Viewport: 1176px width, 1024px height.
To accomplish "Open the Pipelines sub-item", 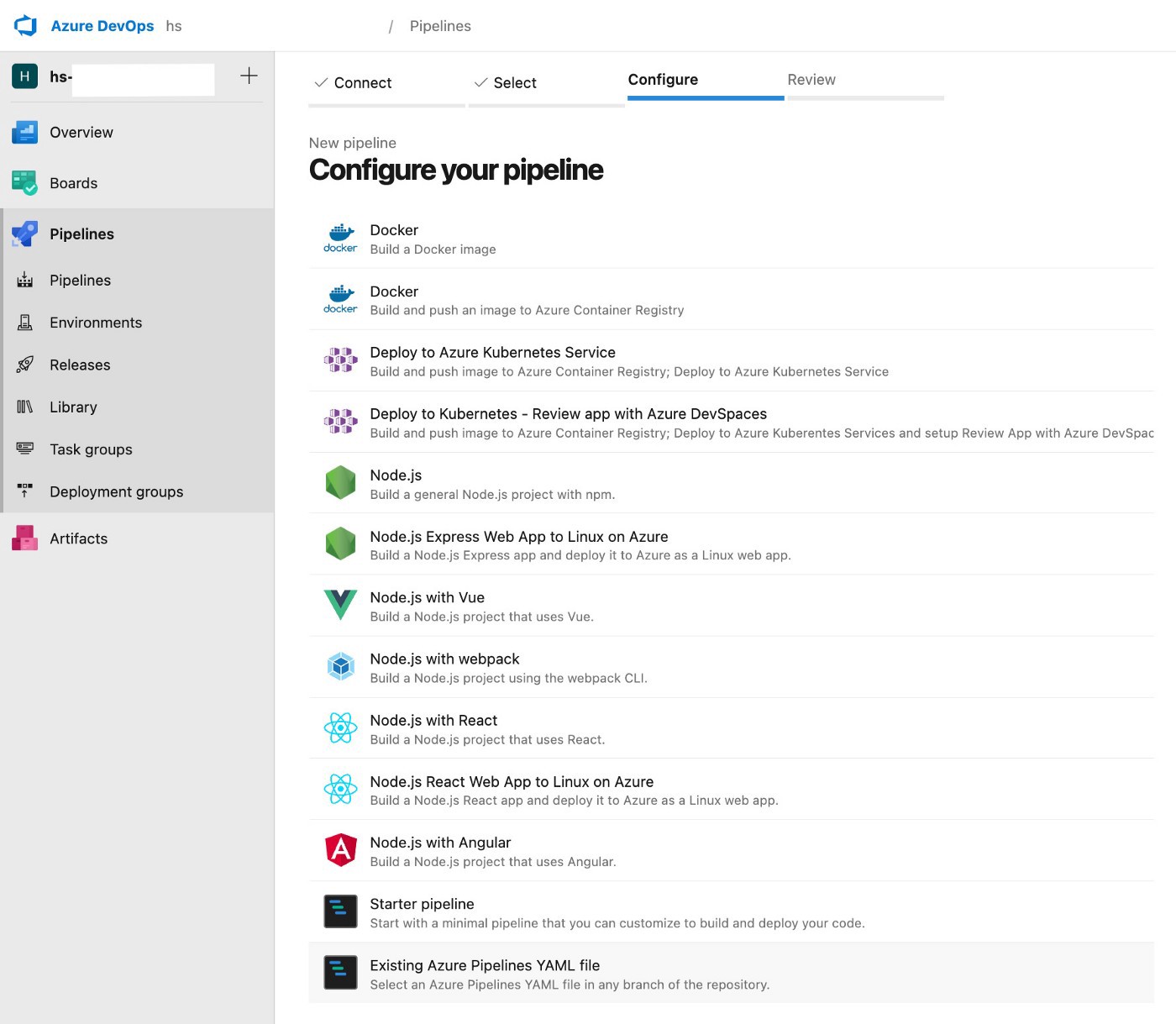I will tap(137, 281).
